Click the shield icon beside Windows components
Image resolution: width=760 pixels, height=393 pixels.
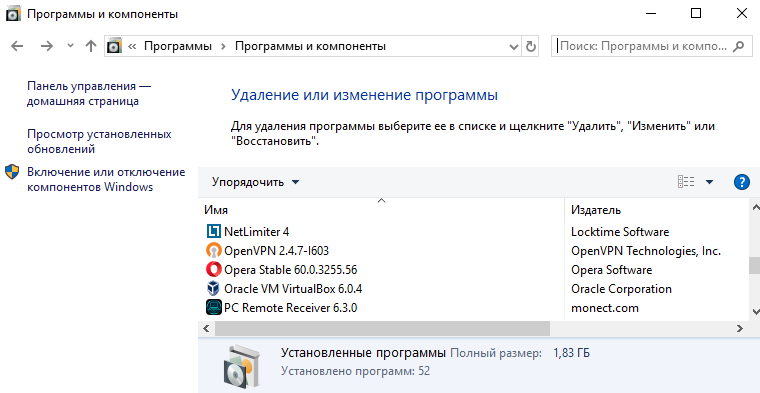[x=12, y=172]
